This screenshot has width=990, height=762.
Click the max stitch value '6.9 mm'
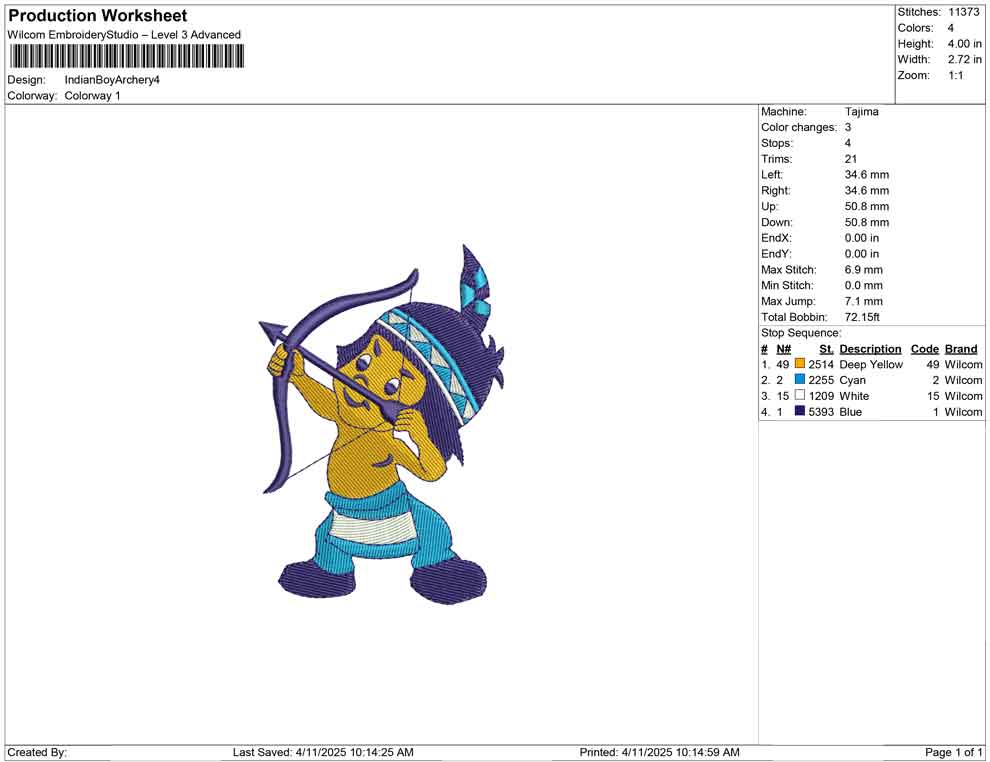point(864,270)
